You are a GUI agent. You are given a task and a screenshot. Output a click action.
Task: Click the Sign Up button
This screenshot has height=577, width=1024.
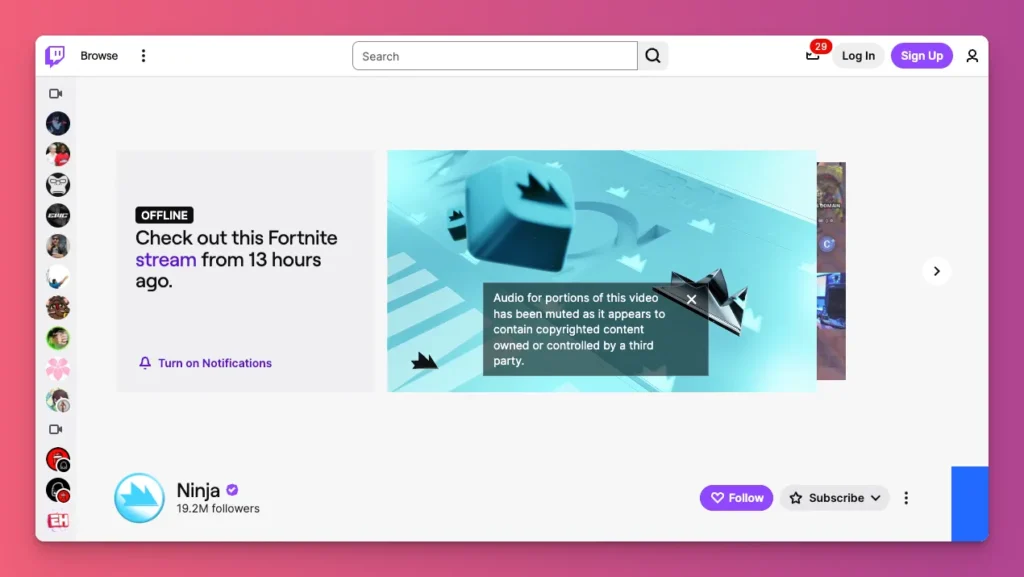[921, 56]
